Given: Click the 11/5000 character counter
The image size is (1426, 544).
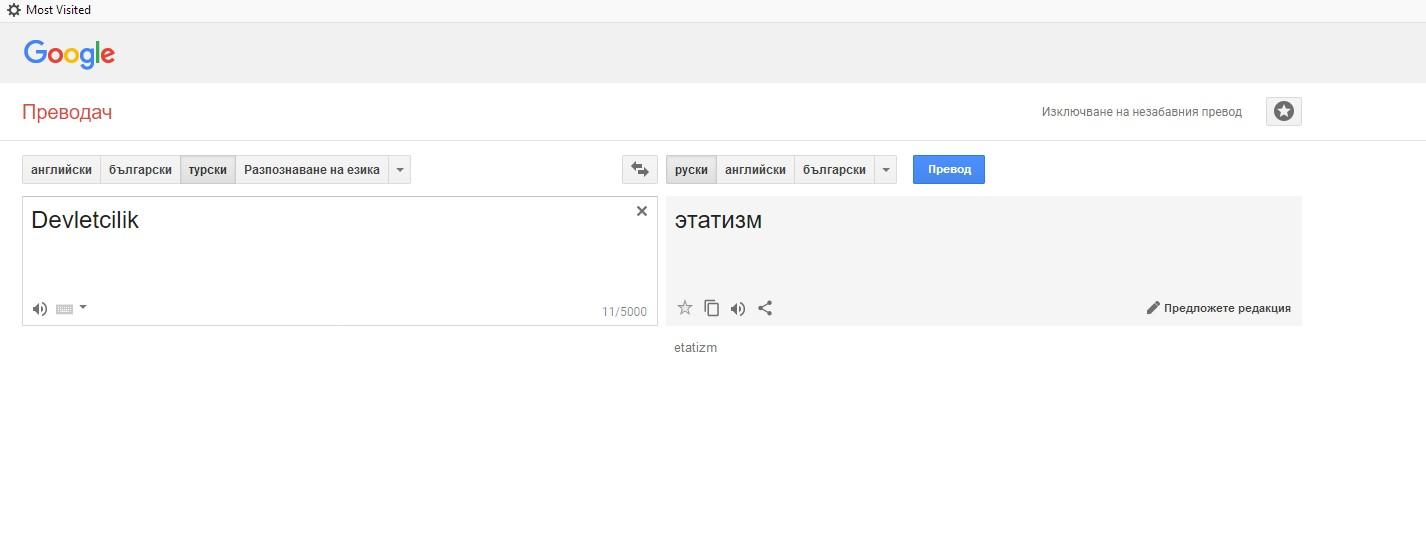Looking at the screenshot, I should 624,312.
